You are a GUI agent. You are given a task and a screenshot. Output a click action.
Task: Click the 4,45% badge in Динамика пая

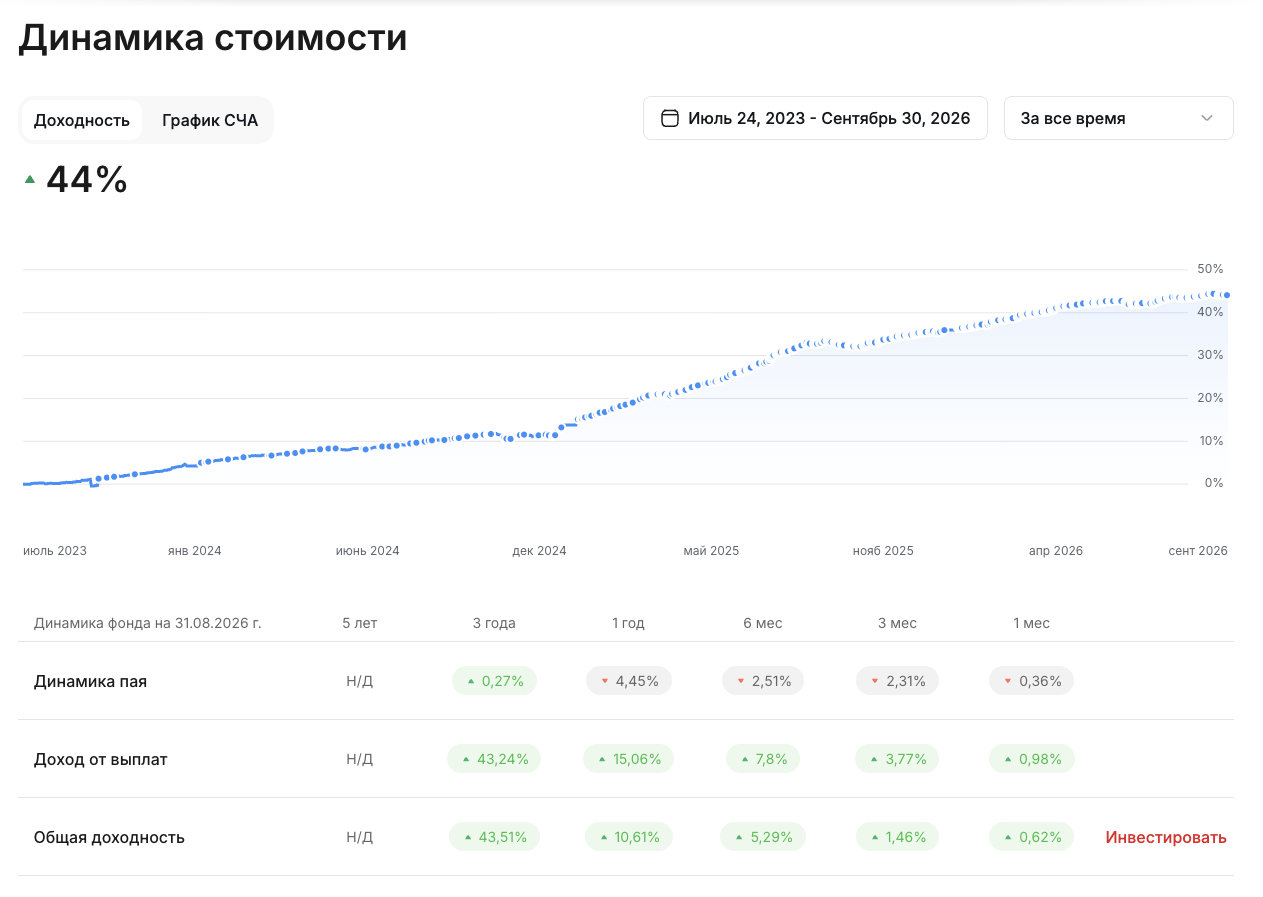[629, 681]
